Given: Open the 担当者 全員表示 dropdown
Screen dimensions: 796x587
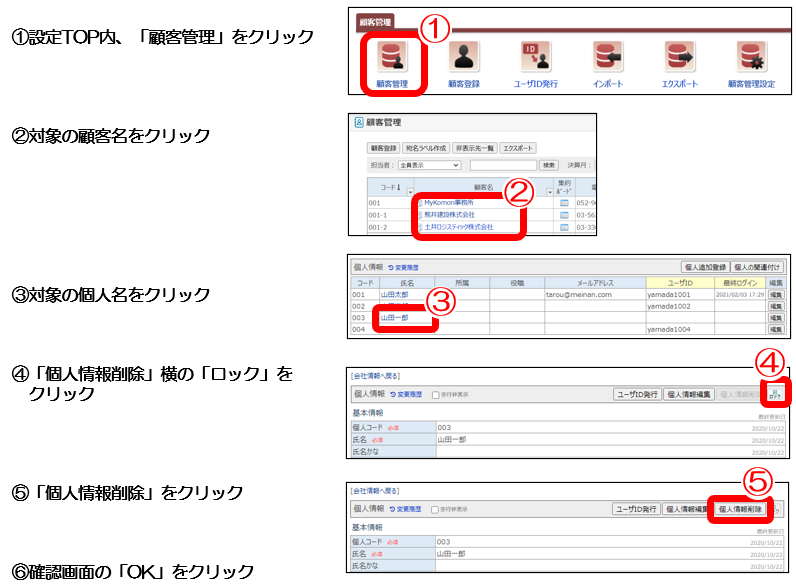Looking at the screenshot, I should tap(430, 165).
